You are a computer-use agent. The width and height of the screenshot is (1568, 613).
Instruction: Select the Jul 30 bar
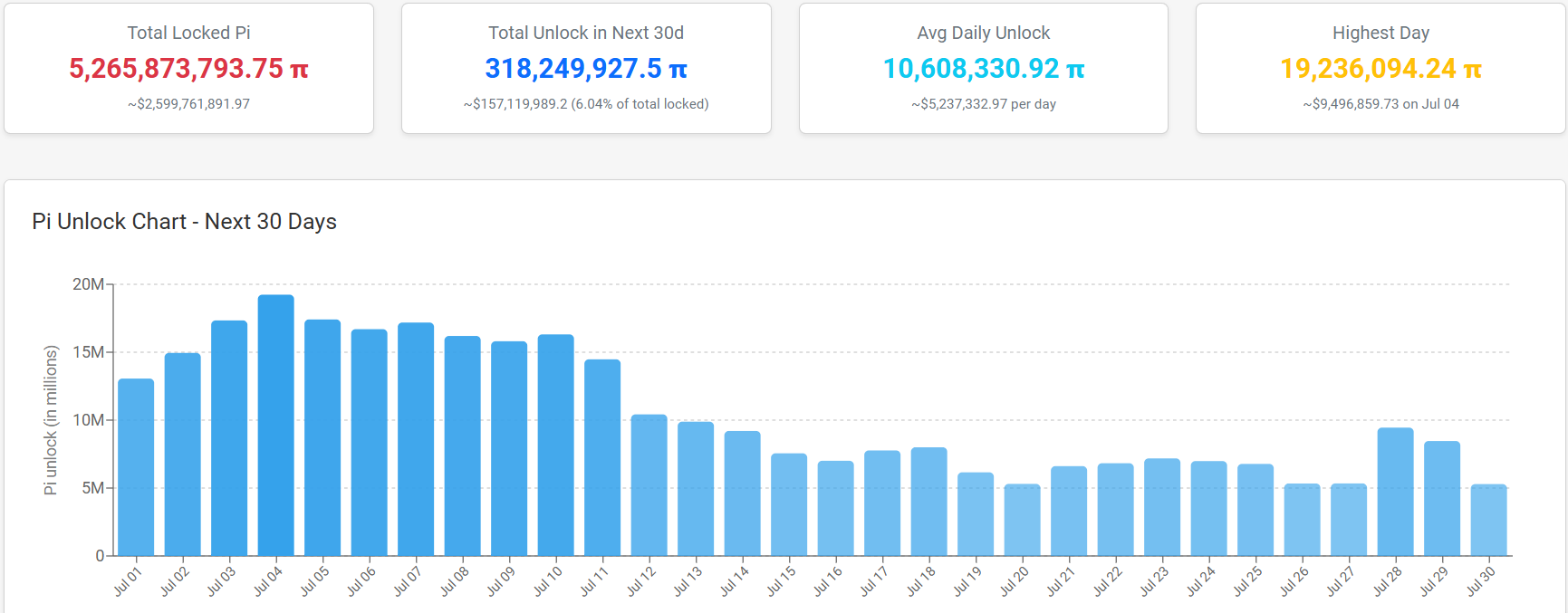pos(1488,520)
